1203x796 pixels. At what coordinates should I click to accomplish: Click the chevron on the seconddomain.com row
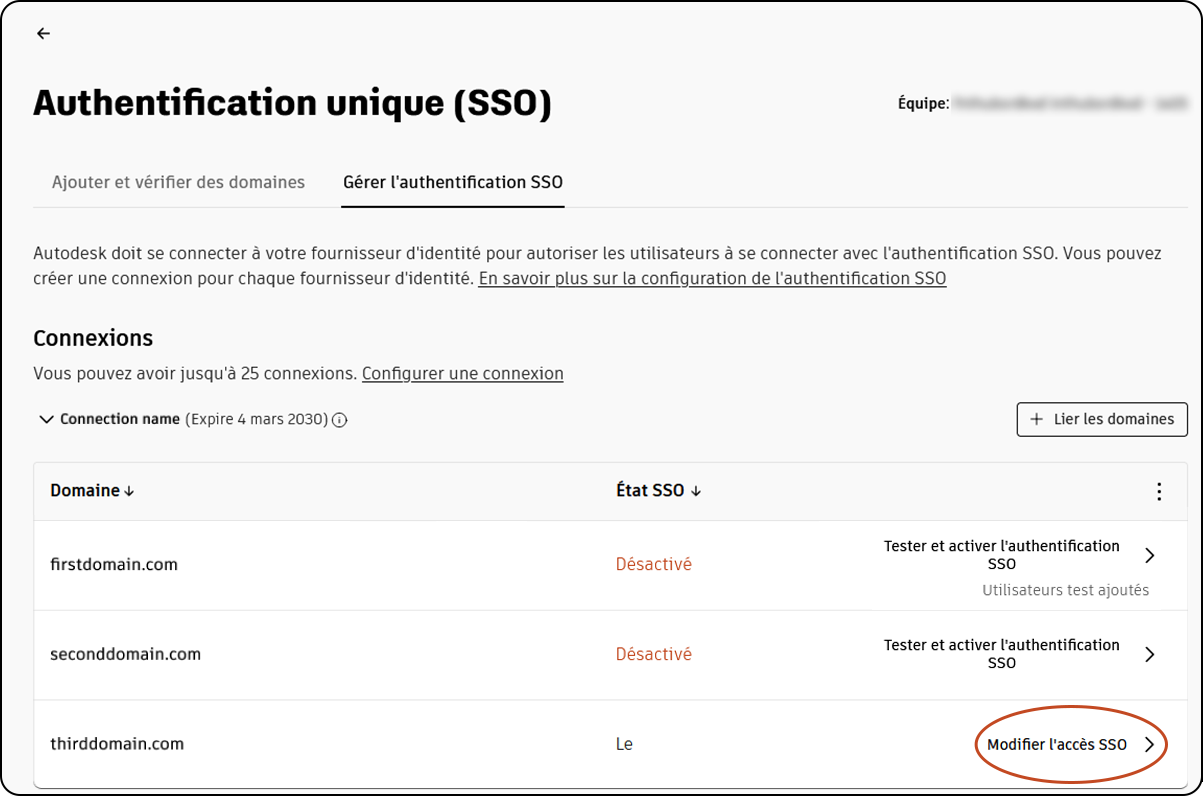pyautogui.click(x=1150, y=654)
